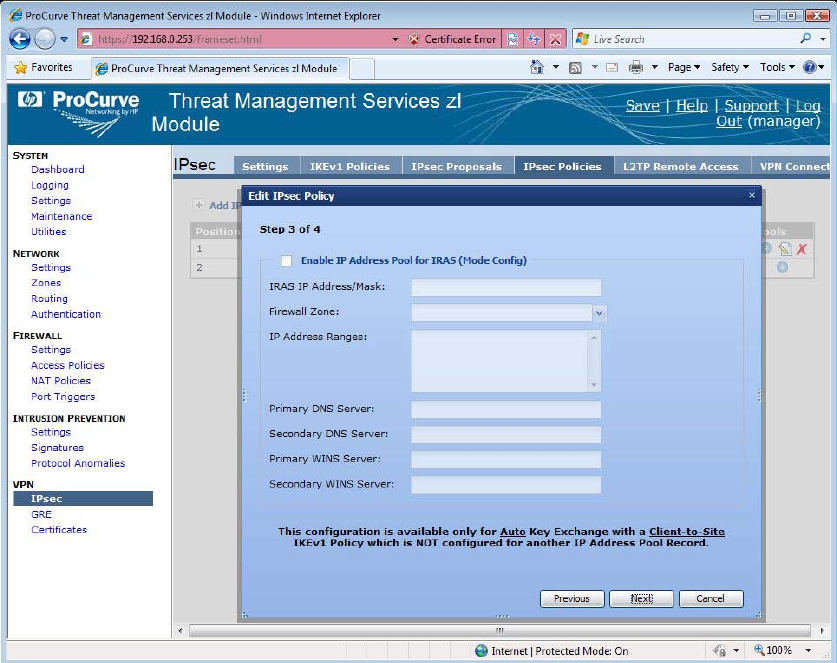
Task: Open Certificates under VPN
Action: click(x=59, y=530)
